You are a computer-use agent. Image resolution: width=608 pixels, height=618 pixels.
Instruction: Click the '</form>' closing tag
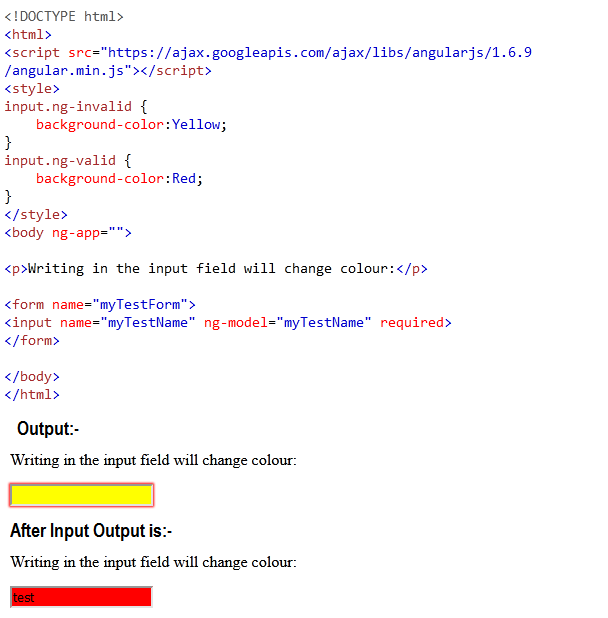(x=32, y=341)
